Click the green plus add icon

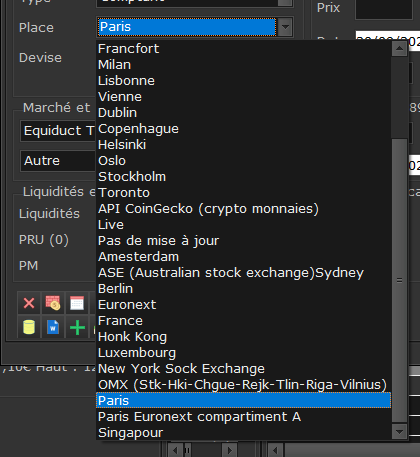coord(77,327)
